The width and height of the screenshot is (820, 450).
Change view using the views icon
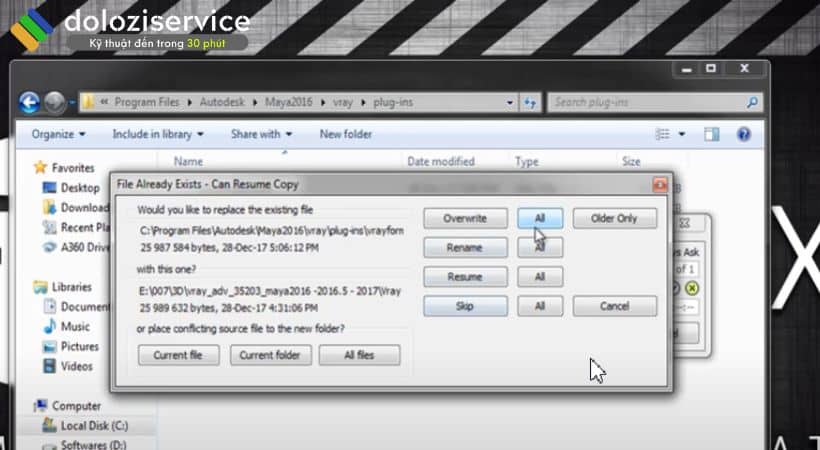pos(662,134)
